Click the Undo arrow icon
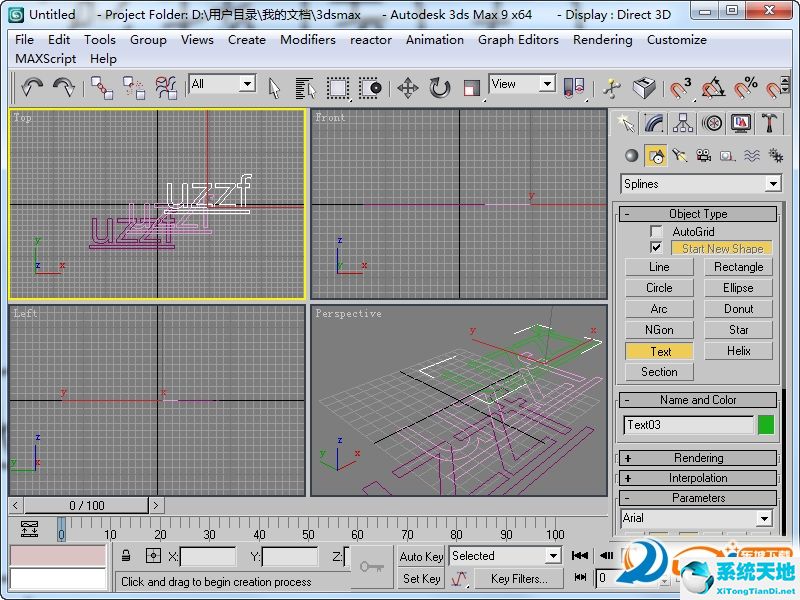 pyautogui.click(x=32, y=87)
